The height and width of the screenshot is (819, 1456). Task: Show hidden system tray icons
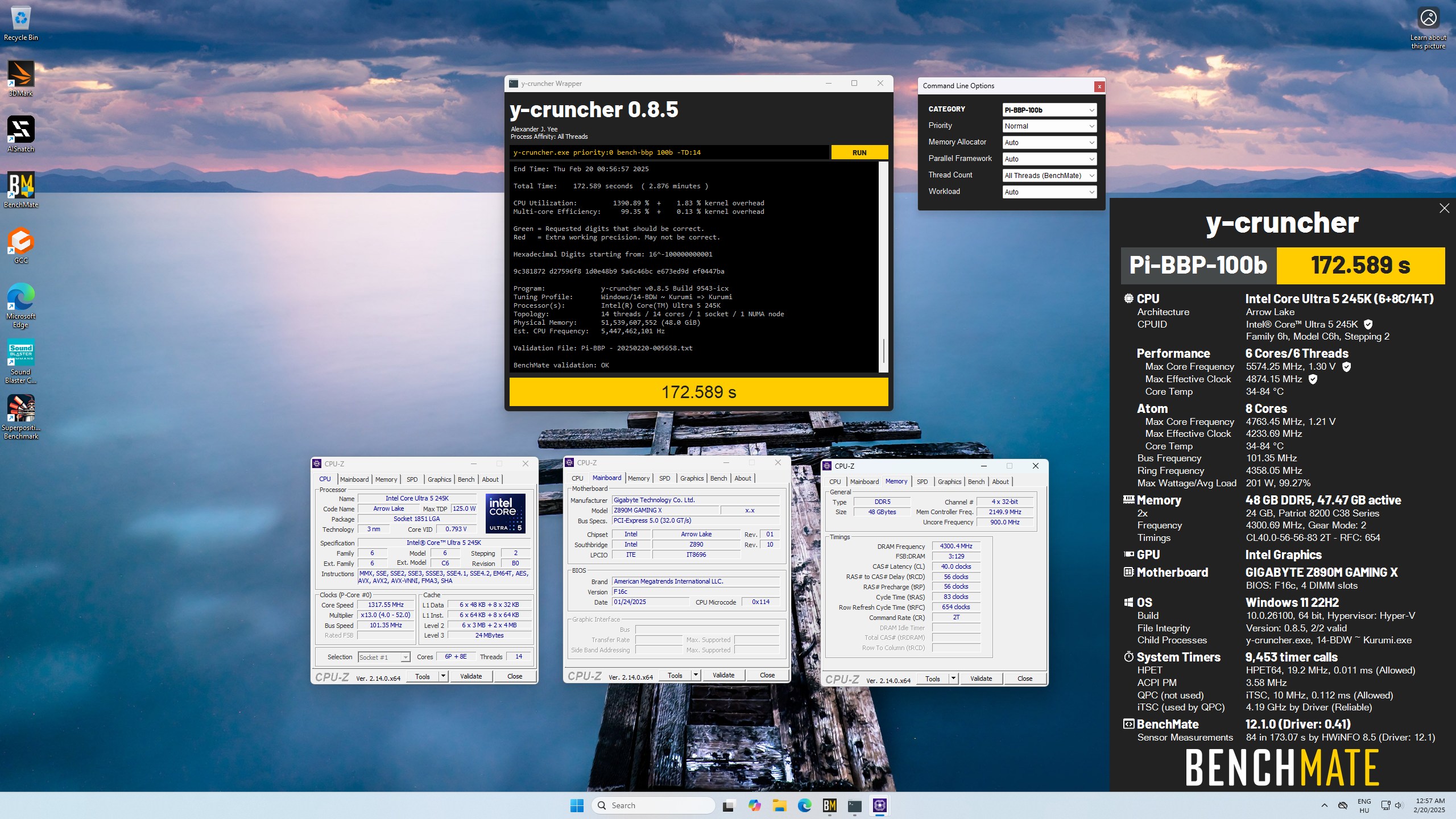[x=1324, y=805]
